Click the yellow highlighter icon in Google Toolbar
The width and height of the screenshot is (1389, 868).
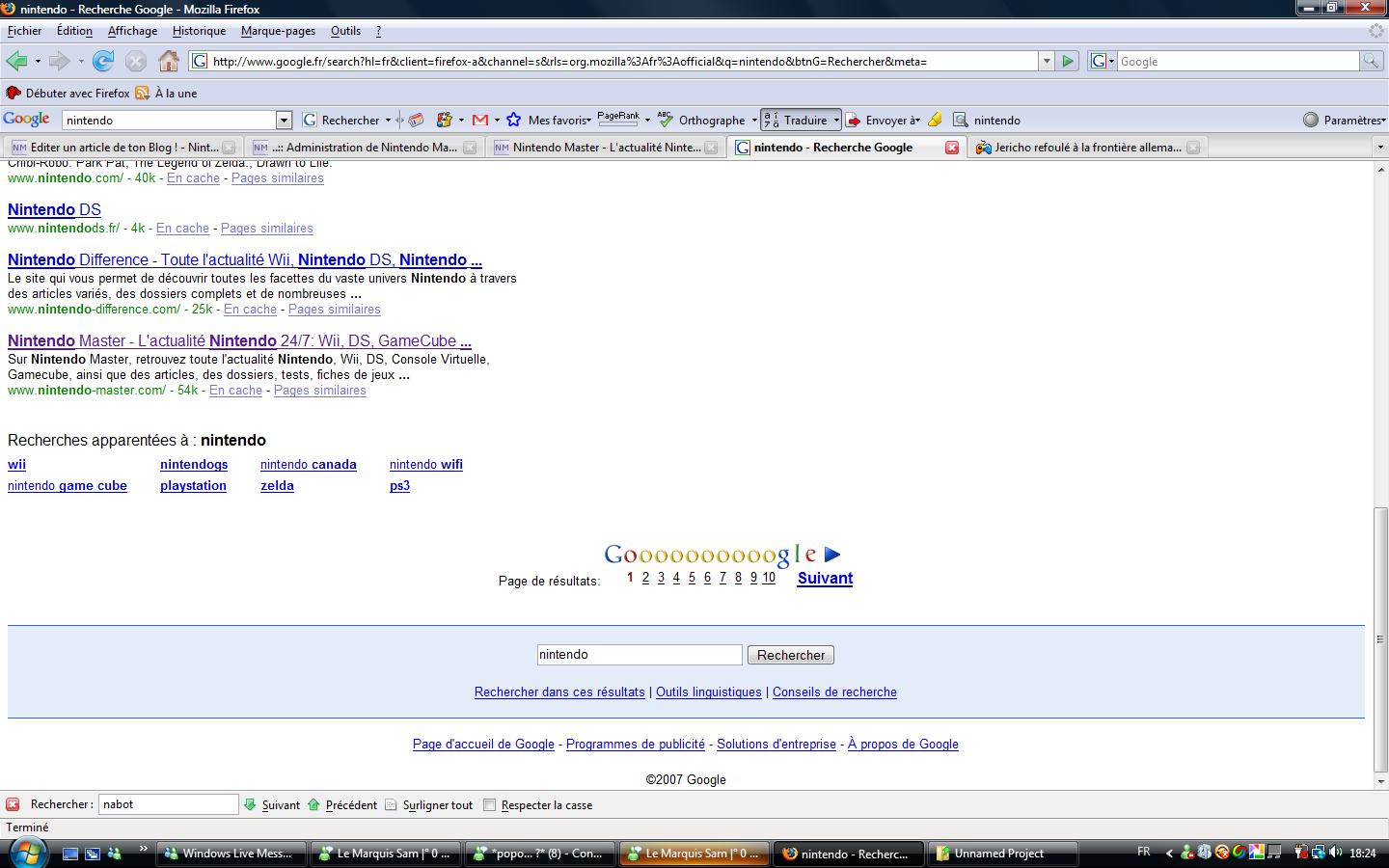tap(935, 121)
